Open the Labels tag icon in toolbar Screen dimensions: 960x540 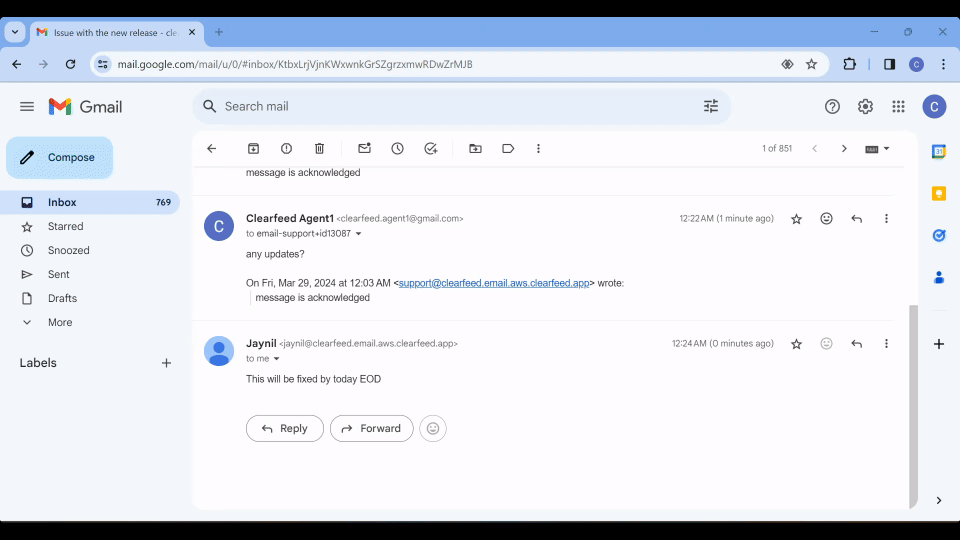pos(508,148)
